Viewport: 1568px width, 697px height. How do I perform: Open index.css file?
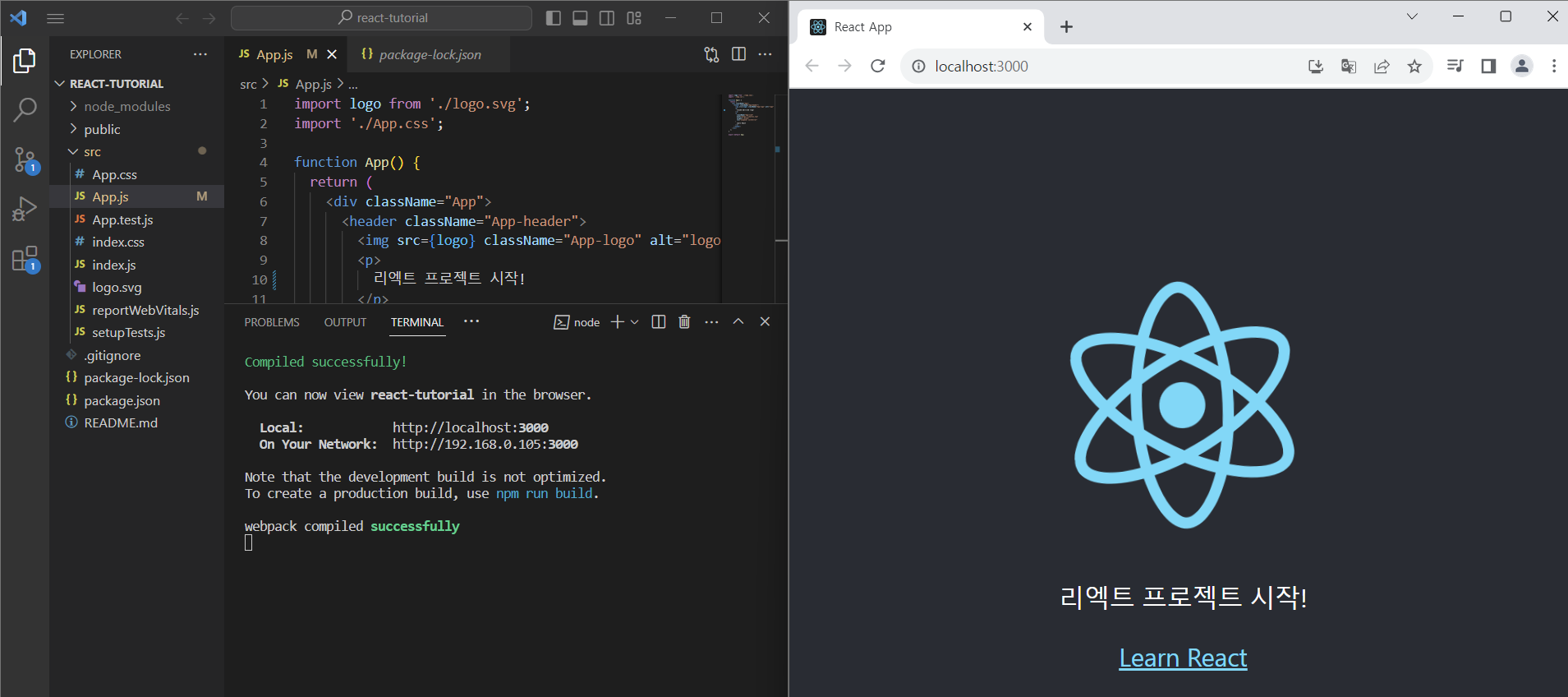[136, 242]
